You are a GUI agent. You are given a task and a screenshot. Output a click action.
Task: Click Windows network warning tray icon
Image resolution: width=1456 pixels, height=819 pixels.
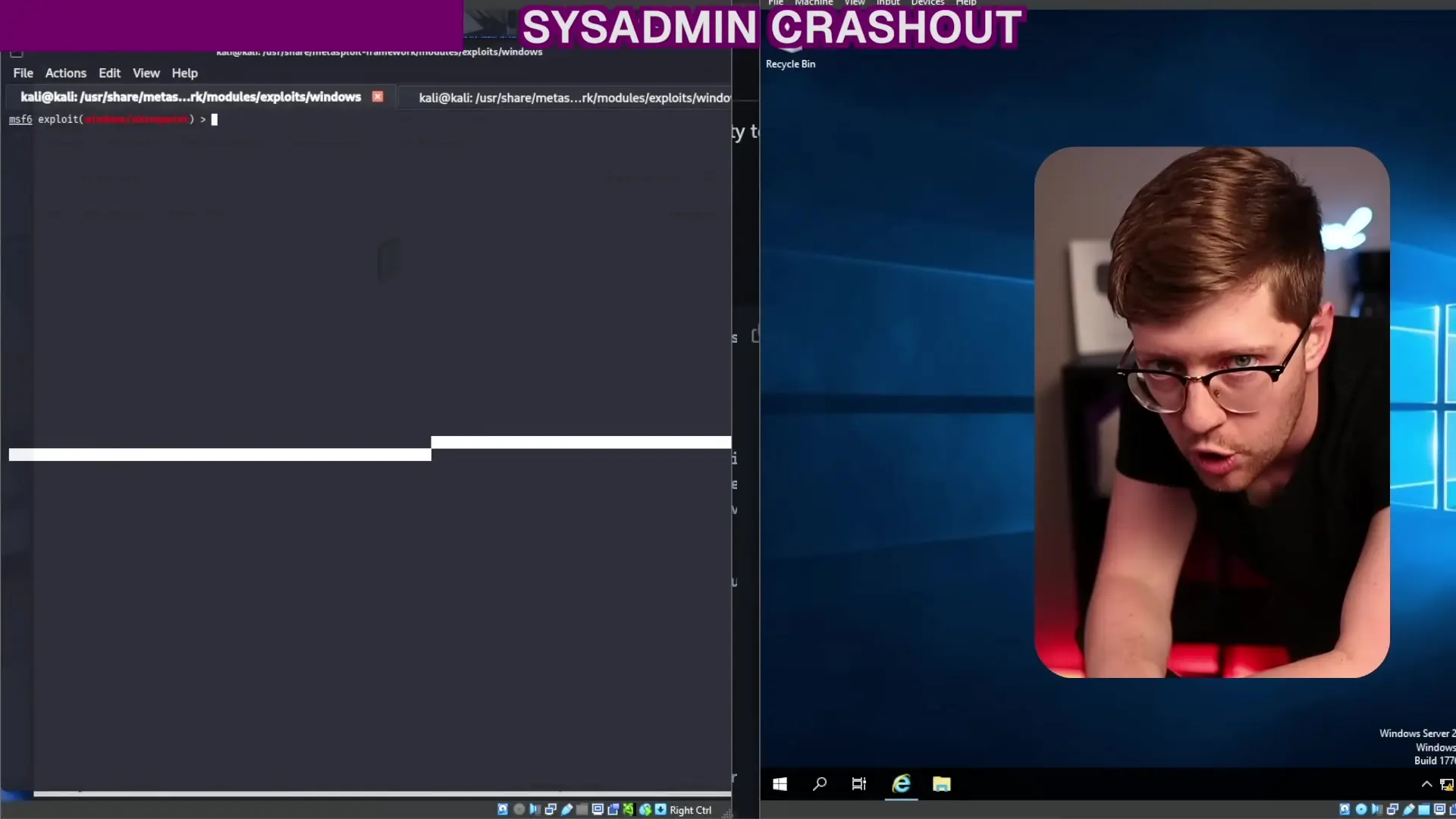click(1446, 784)
